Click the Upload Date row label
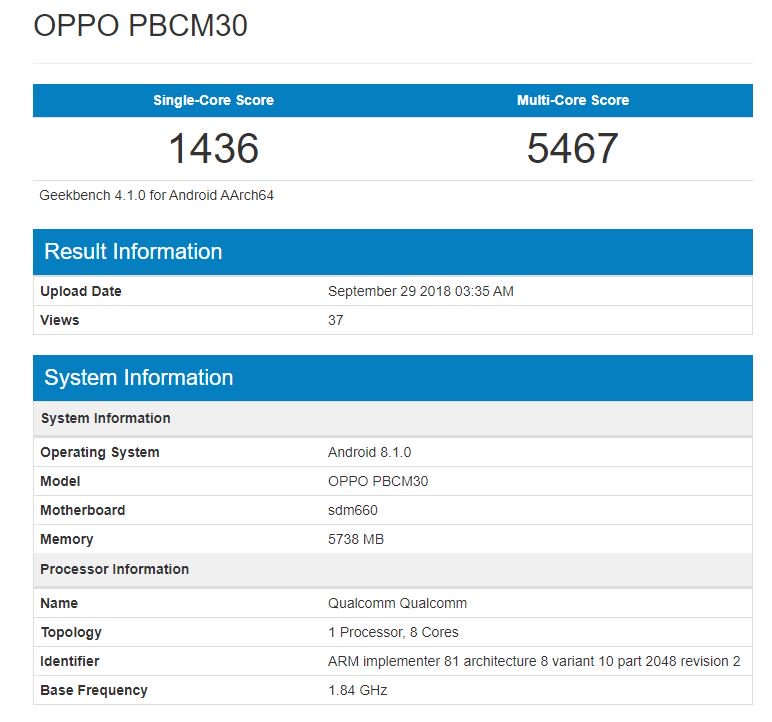The height and width of the screenshot is (722, 772). click(81, 291)
